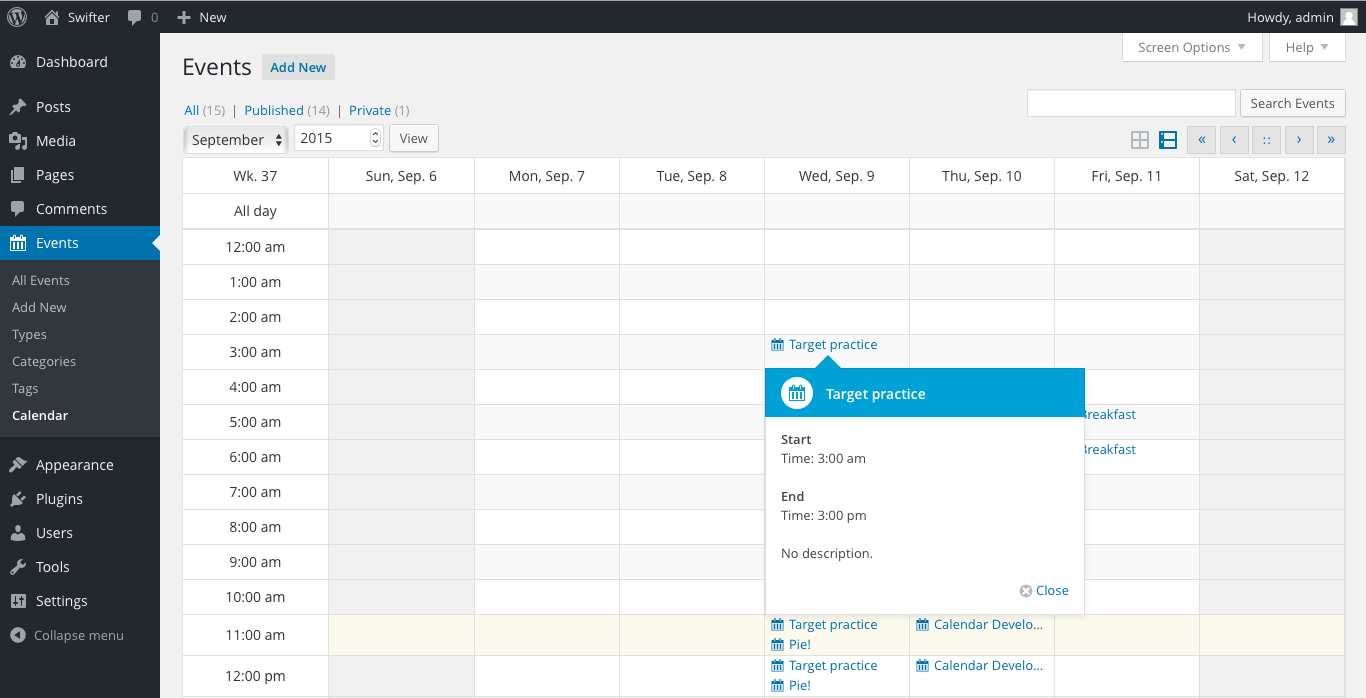Open the September month dropdown
The image size is (1366, 698).
tap(236, 139)
